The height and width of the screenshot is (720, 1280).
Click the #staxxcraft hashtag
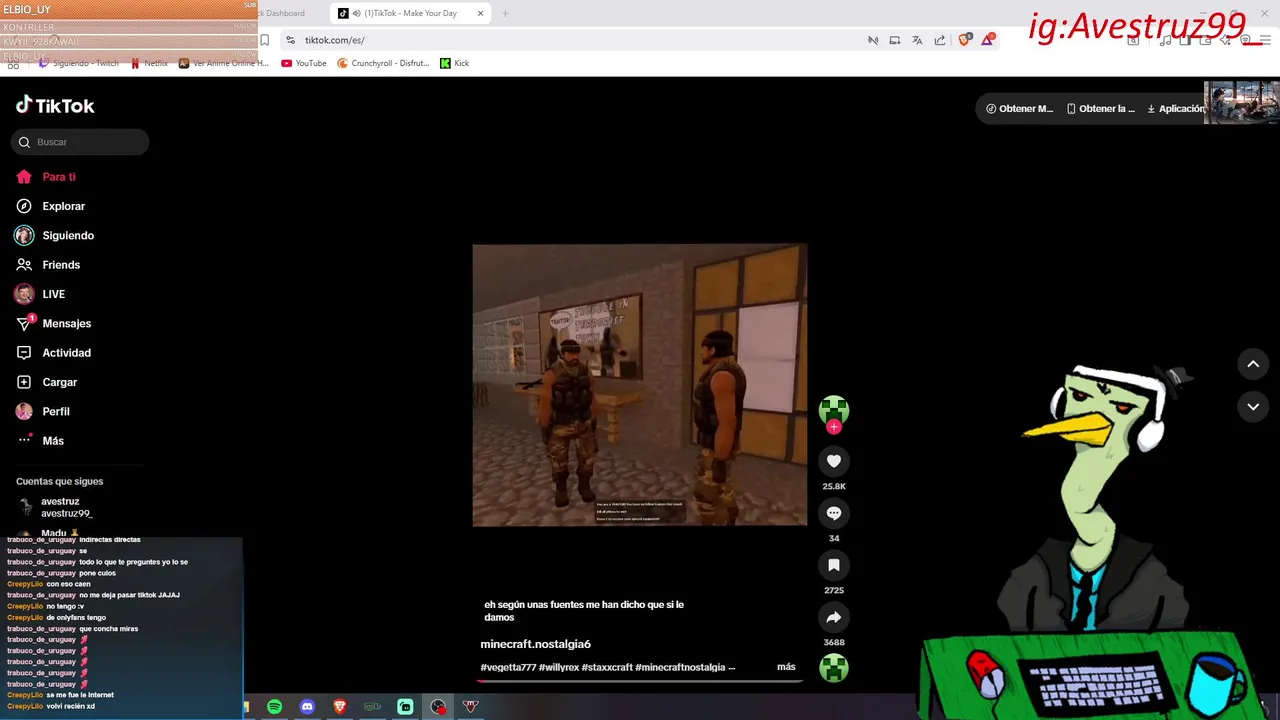pos(606,667)
